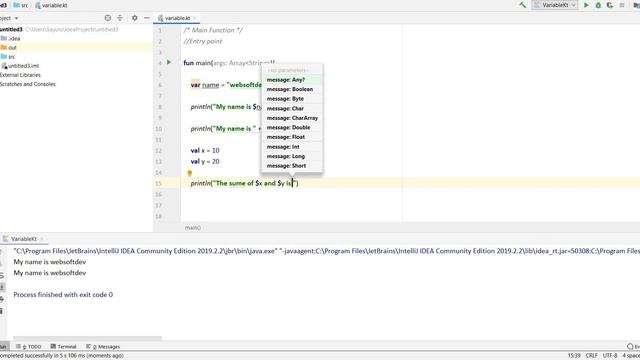The height and width of the screenshot is (360, 640).
Task: Click 'val y = 20' code line
Action: [x=205, y=162]
